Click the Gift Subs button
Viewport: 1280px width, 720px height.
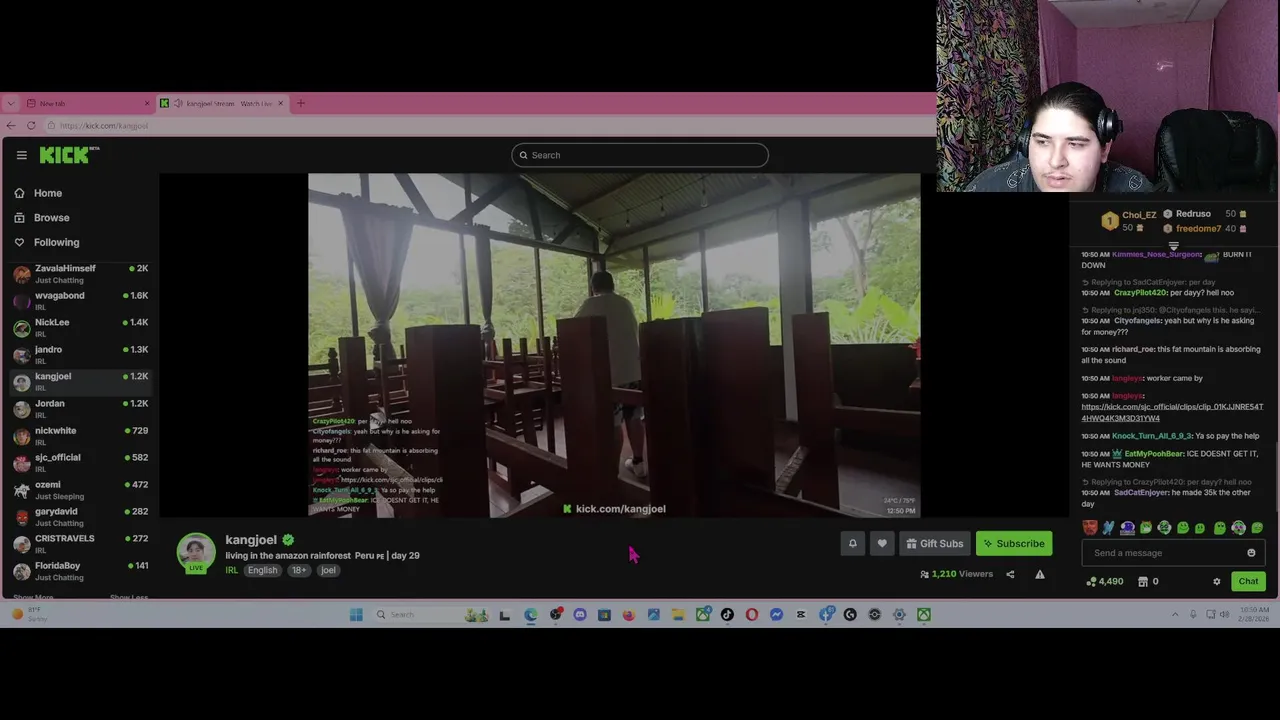point(935,543)
